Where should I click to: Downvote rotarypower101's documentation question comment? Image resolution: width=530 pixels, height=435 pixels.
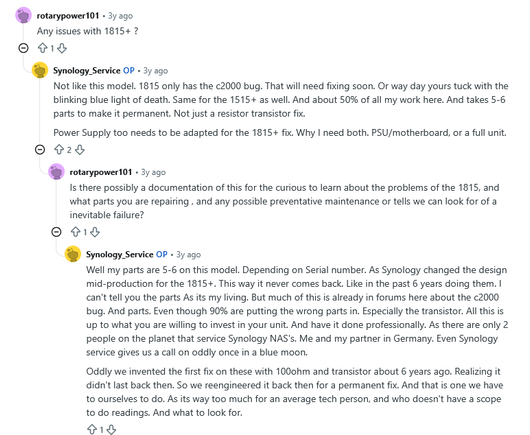tap(95, 232)
